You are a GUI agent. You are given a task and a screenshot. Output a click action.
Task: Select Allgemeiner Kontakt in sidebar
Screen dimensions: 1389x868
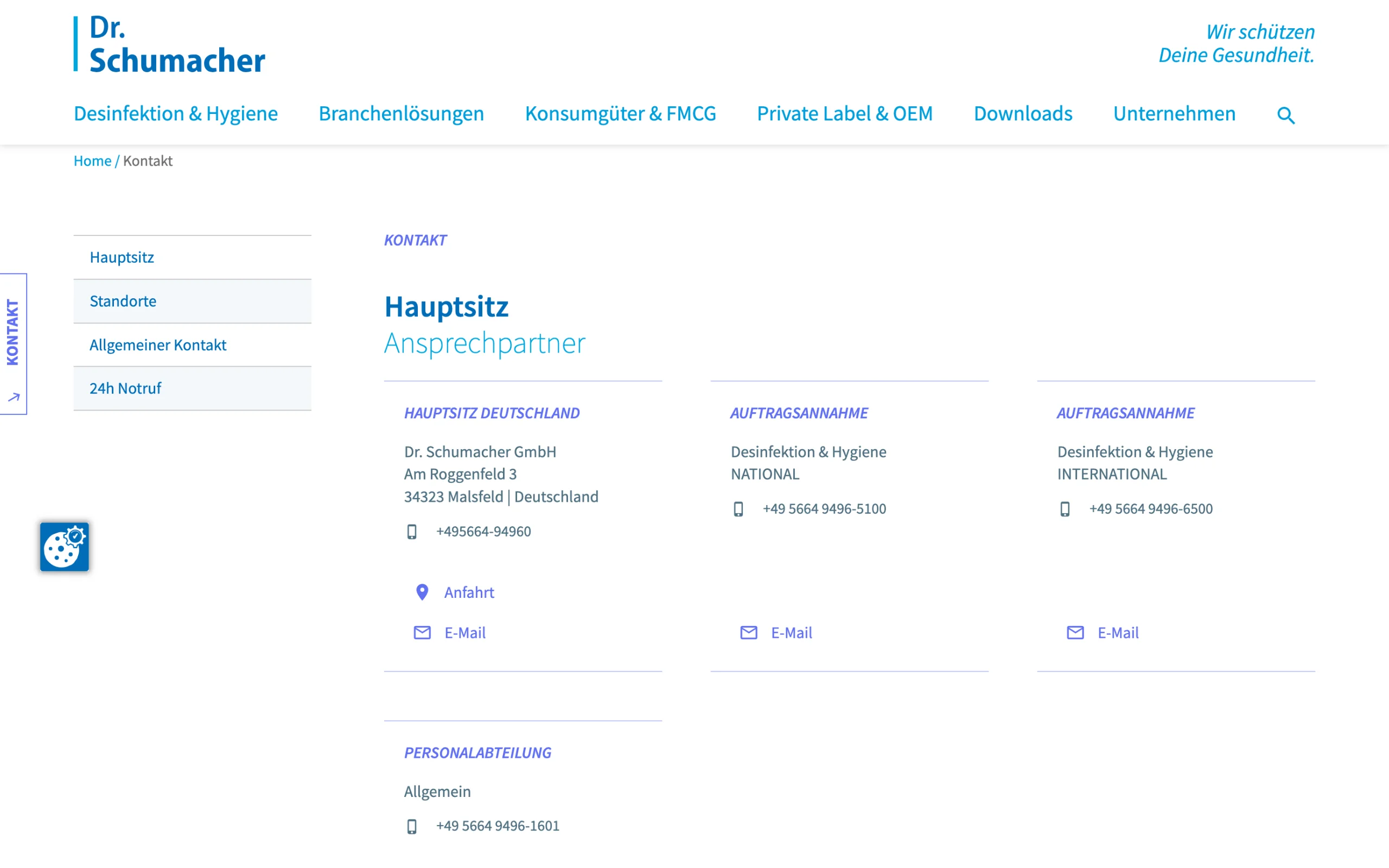(192, 344)
